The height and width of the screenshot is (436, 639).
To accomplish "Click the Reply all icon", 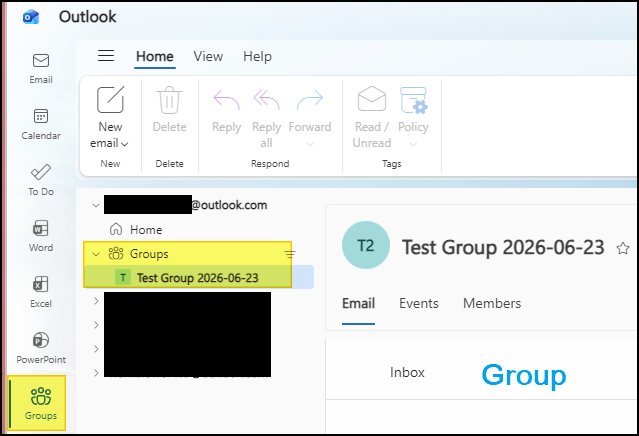I will pyautogui.click(x=267, y=100).
